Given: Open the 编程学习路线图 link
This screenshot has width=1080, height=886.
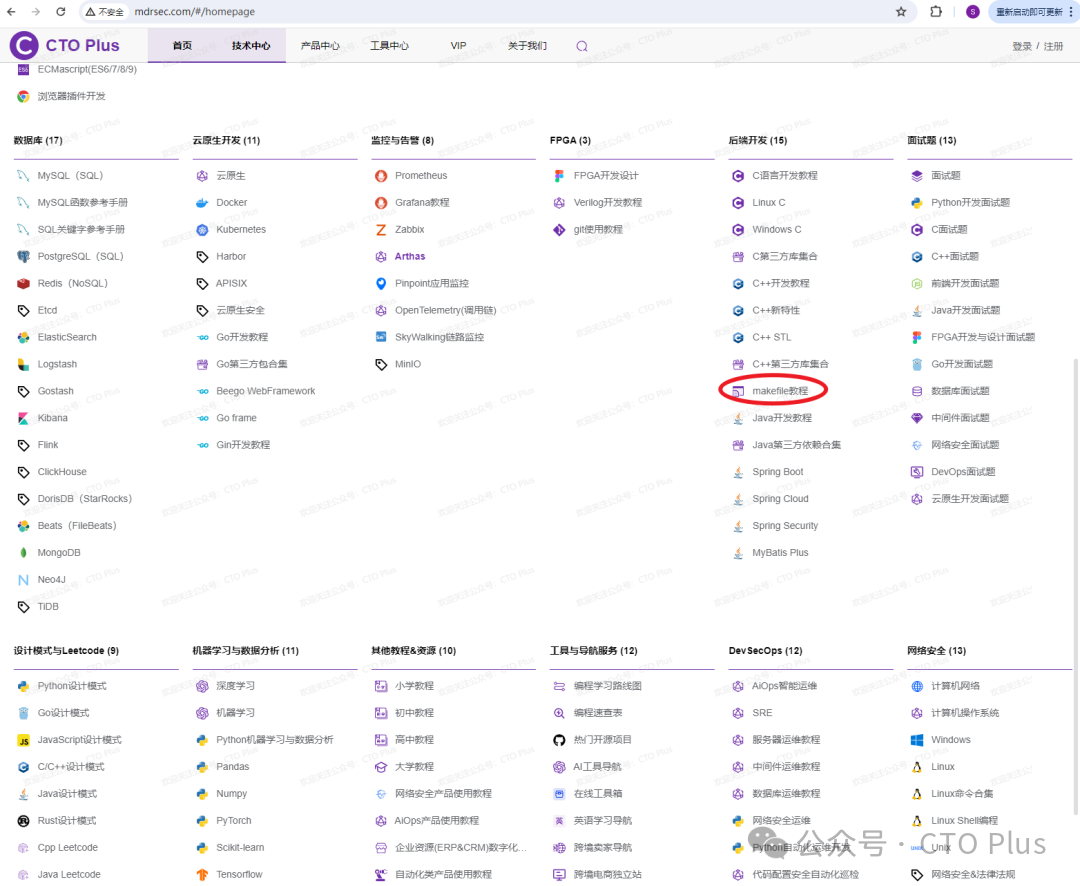Looking at the screenshot, I should click(608, 686).
